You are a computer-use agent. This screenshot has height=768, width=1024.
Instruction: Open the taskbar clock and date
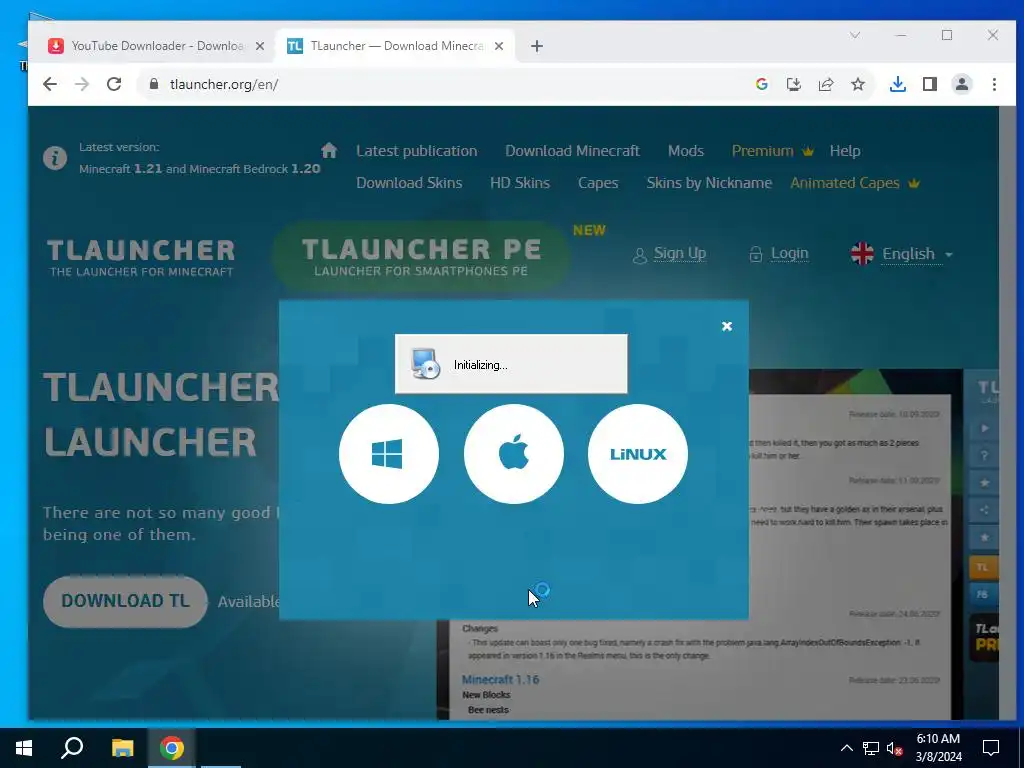point(938,748)
